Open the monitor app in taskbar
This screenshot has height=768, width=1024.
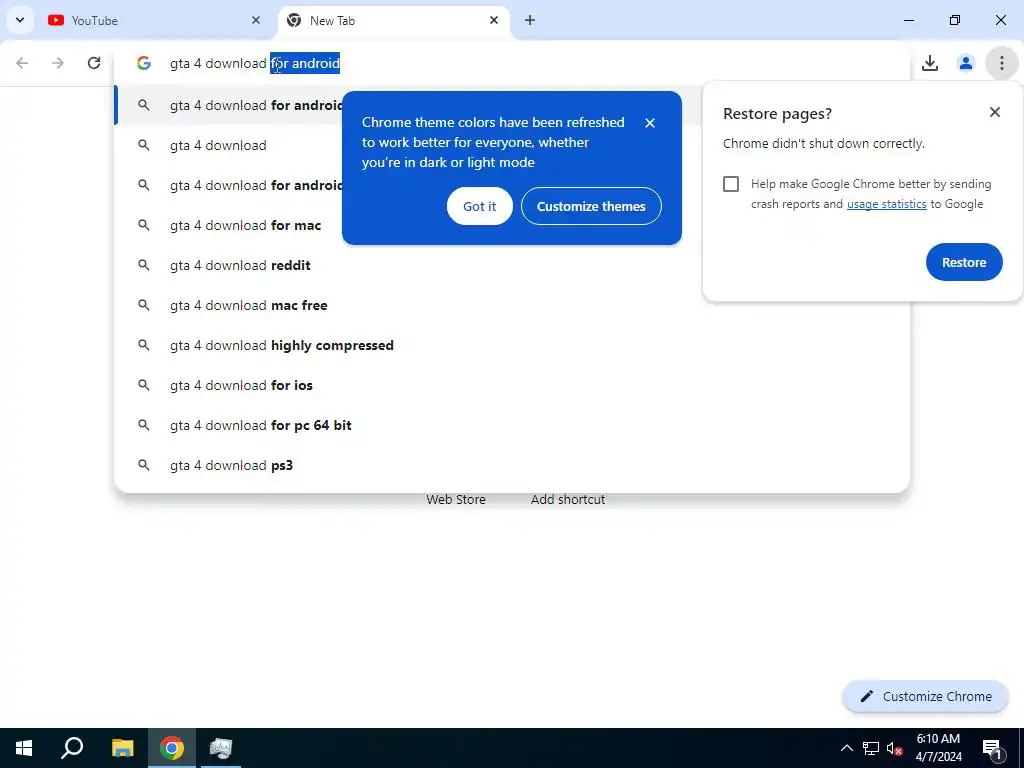(221, 748)
